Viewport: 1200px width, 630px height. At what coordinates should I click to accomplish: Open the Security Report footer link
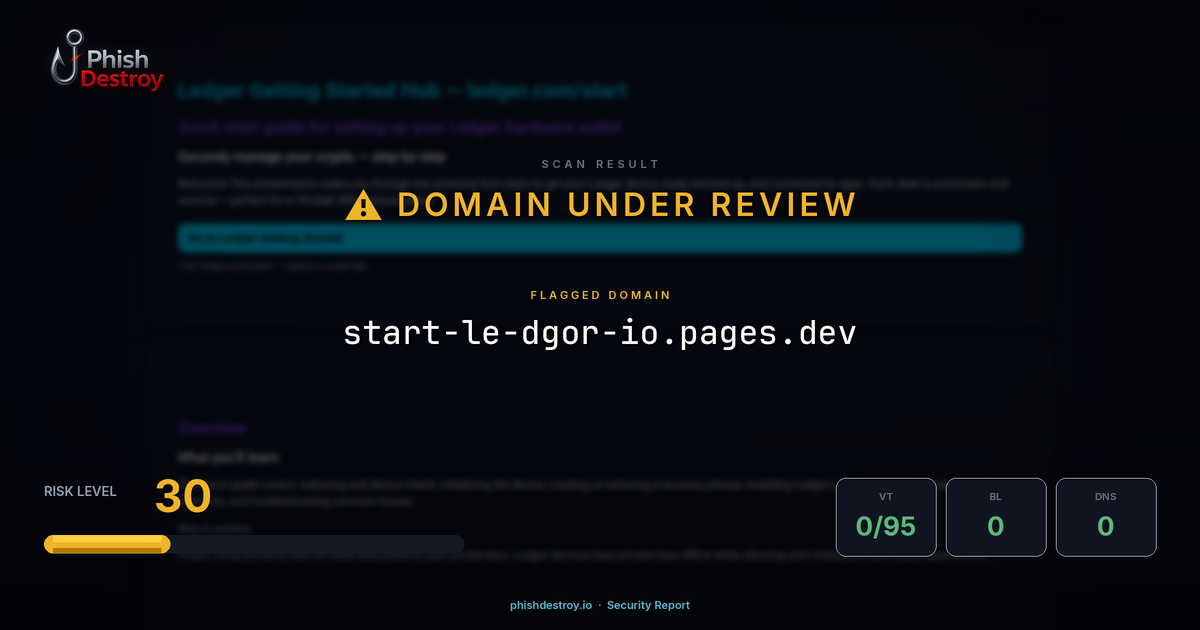[649, 605]
